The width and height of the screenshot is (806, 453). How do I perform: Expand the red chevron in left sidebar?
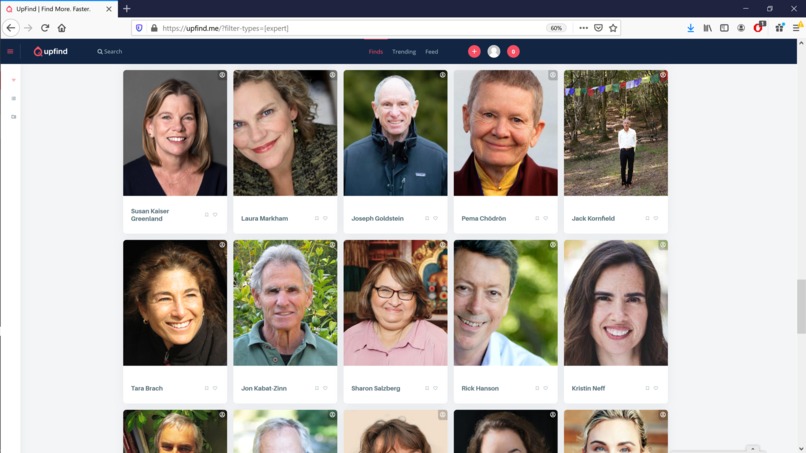click(13, 80)
